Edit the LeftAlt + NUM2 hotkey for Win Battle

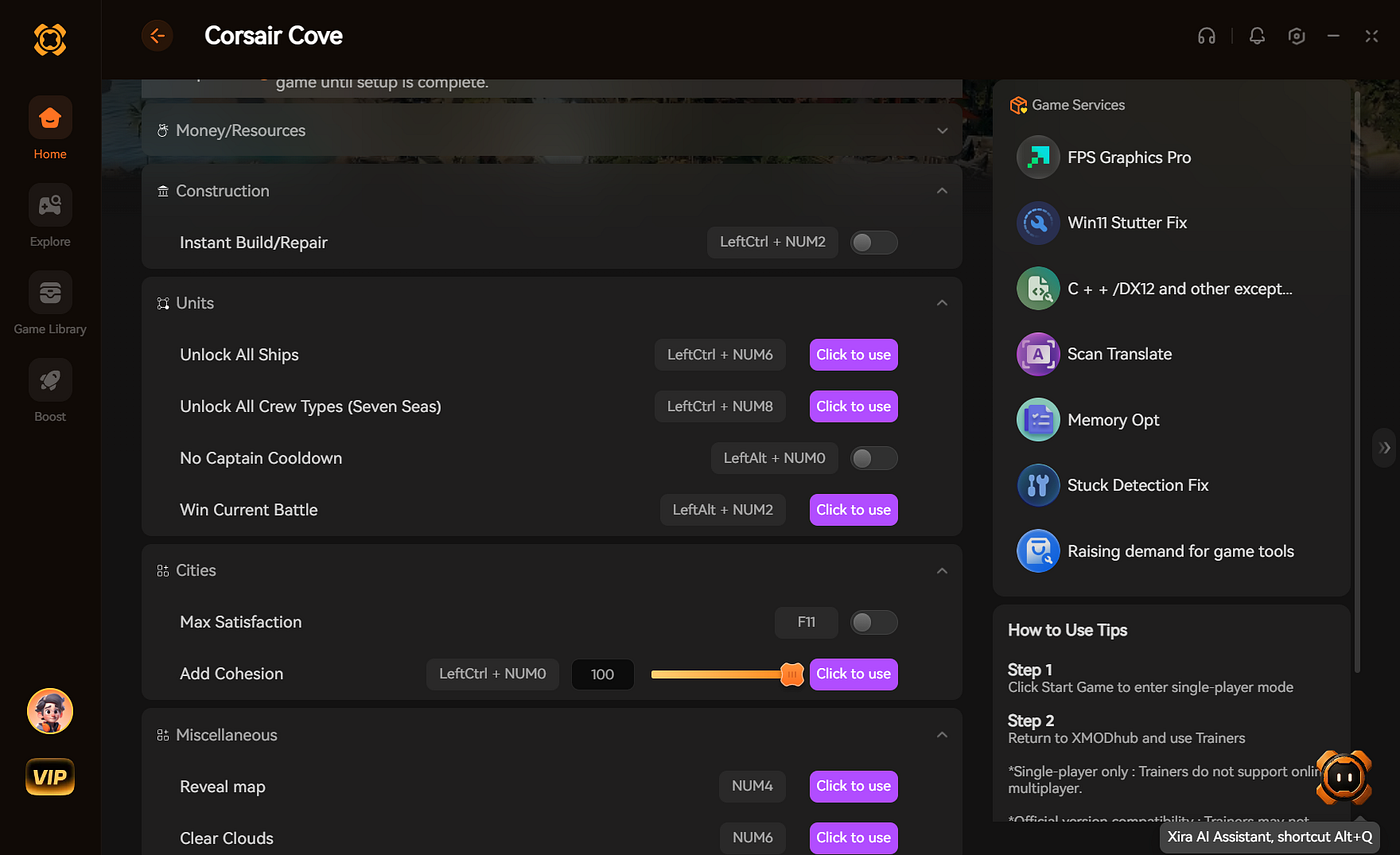[x=723, y=510]
